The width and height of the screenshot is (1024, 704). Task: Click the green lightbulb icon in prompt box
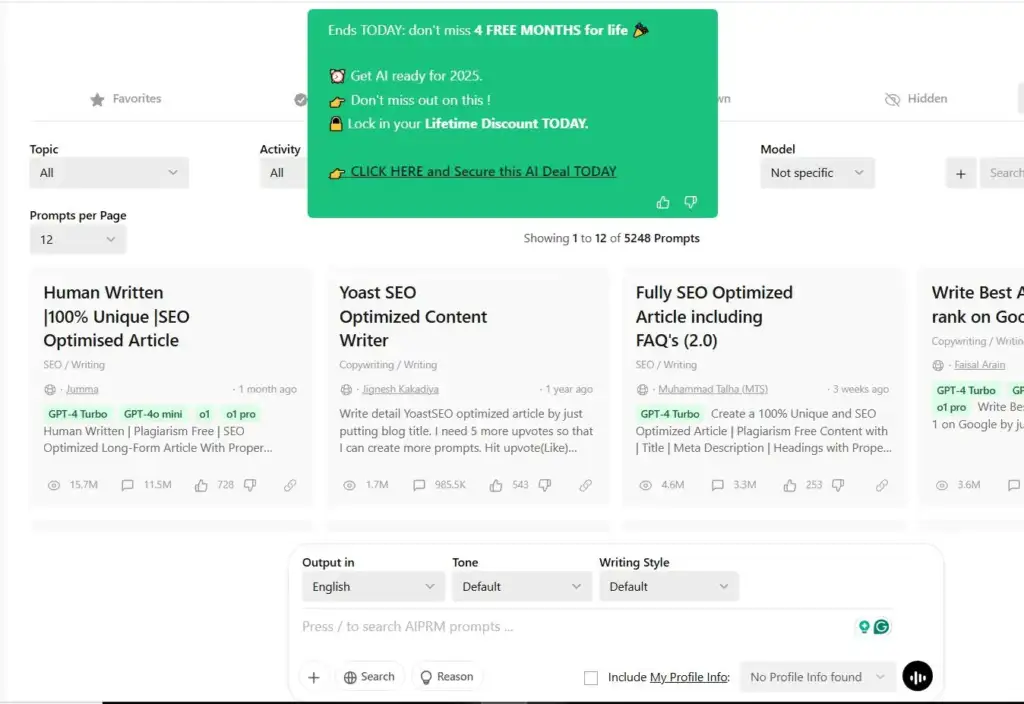[864, 627]
